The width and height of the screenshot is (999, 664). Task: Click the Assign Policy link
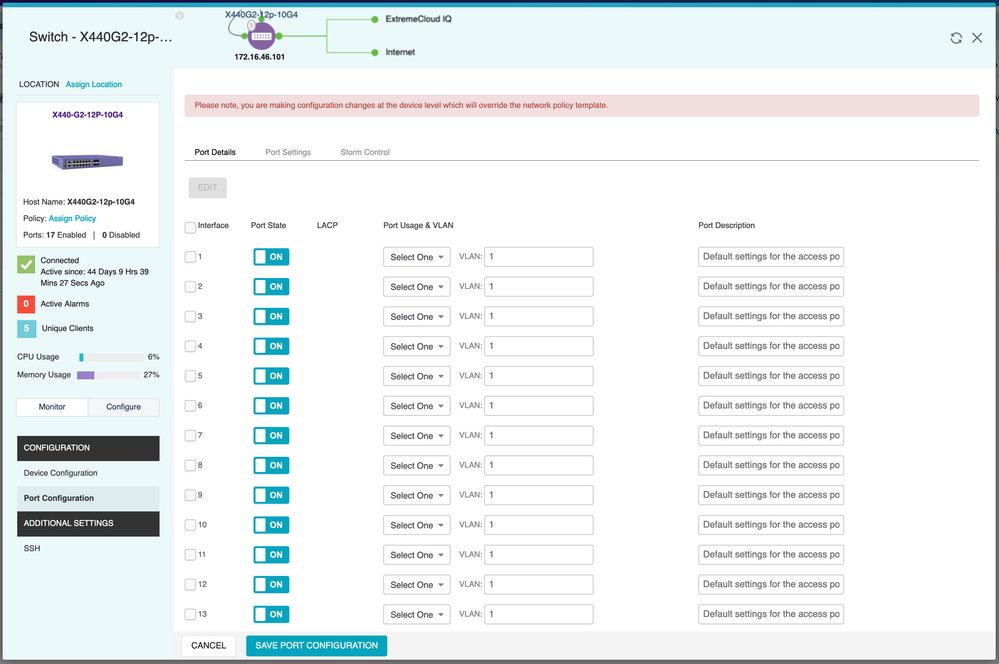(x=72, y=219)
